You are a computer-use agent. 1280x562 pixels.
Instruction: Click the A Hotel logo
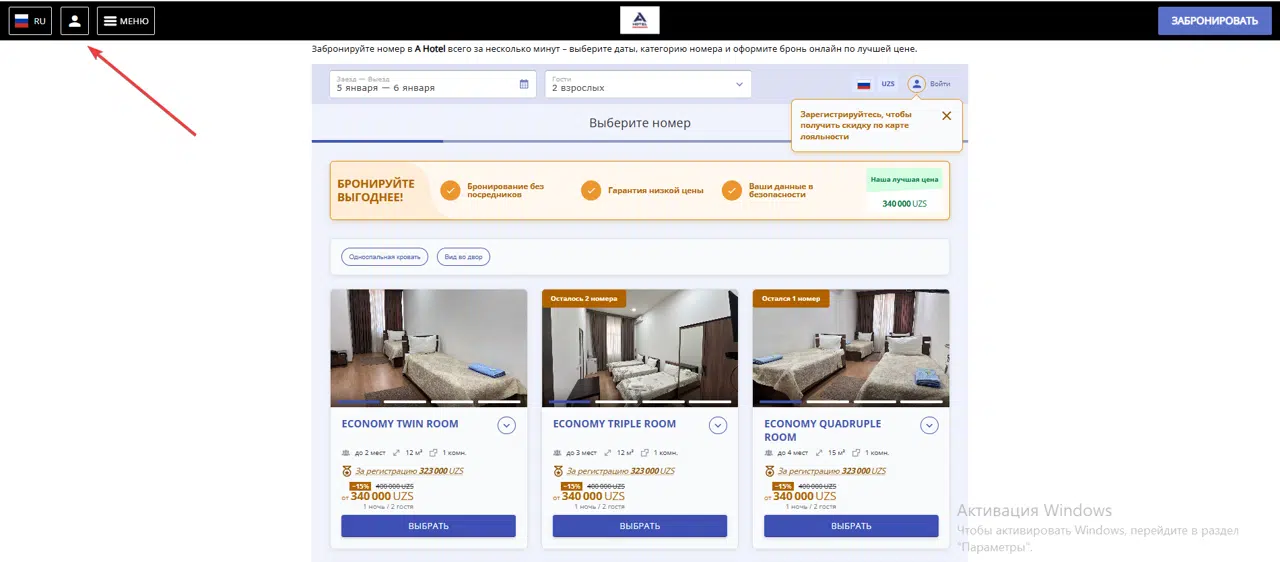coord(639,21)
